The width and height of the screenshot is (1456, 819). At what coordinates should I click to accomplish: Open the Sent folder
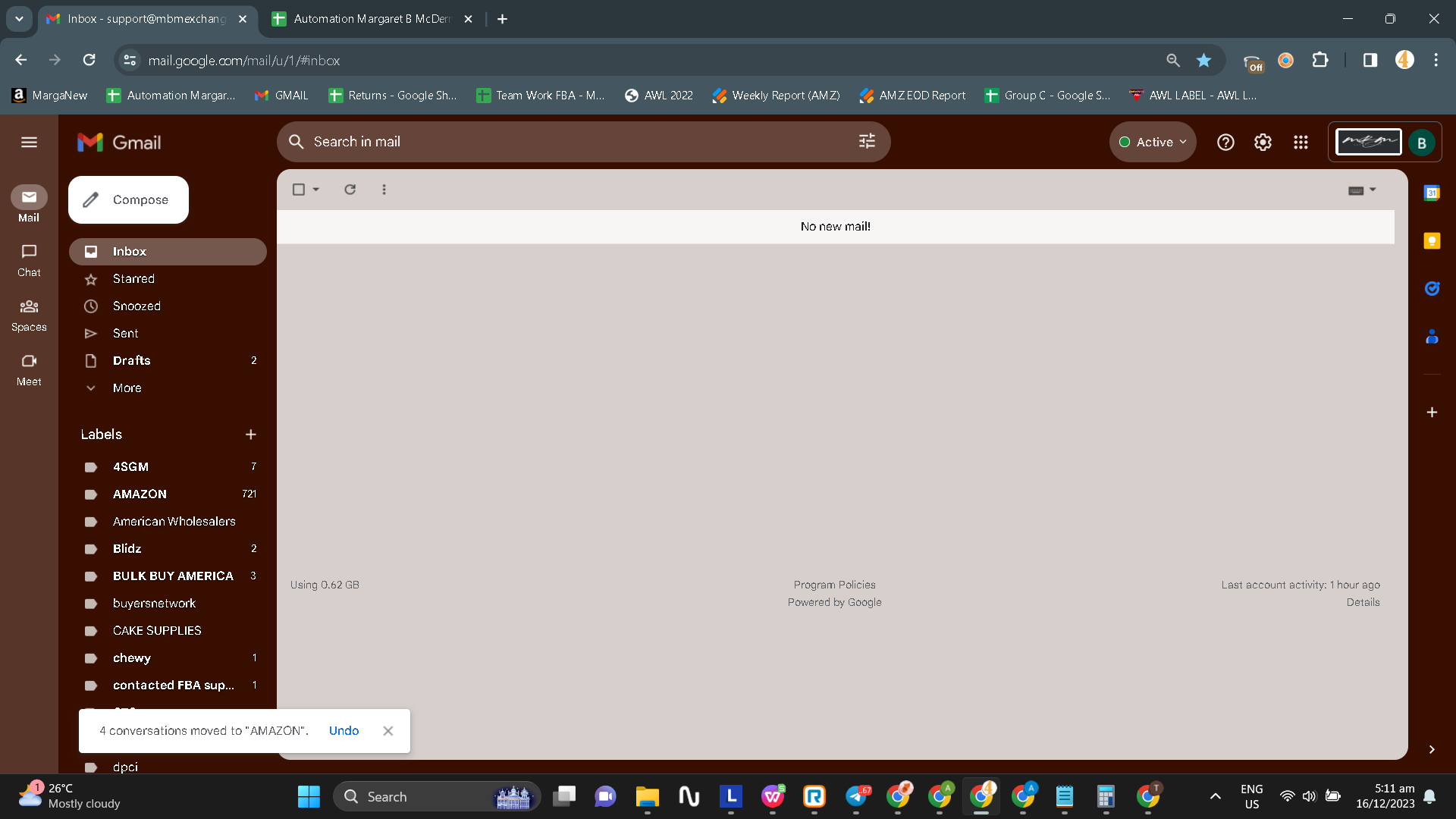click(168, 334)
